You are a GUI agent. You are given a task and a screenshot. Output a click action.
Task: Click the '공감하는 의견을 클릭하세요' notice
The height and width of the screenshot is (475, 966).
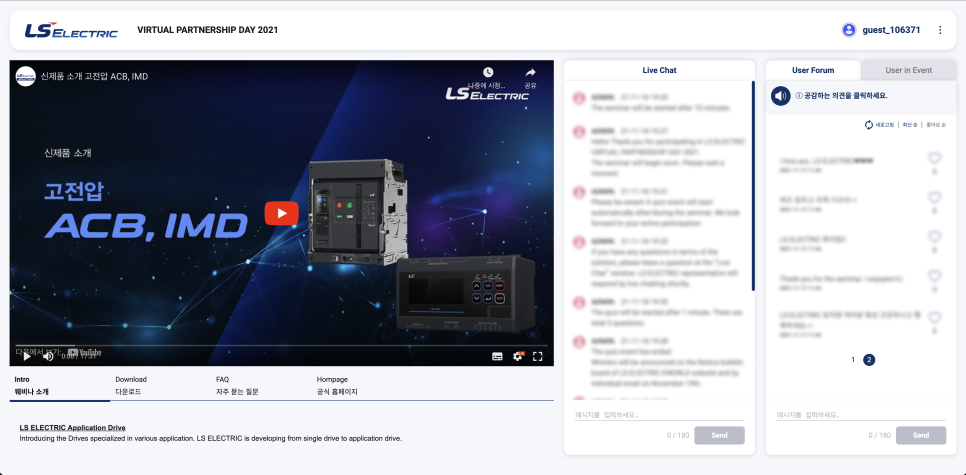tap(842, 96)
